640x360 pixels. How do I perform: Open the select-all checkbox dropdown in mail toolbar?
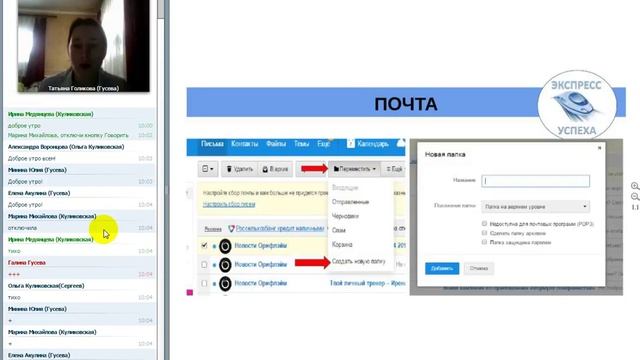[x=208, y=169]
